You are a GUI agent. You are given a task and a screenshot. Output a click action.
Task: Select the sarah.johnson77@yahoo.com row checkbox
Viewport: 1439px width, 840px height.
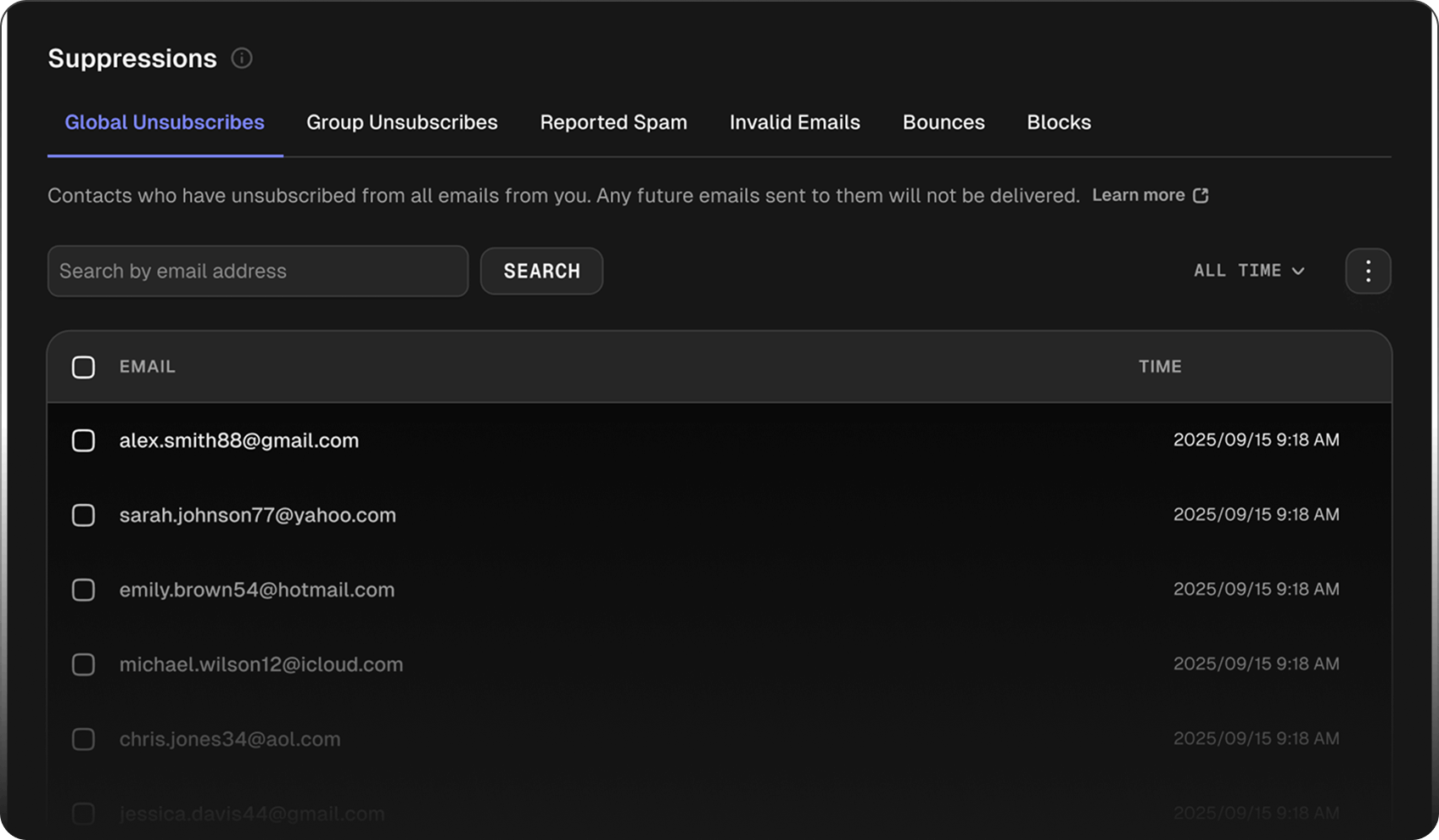(x=83, y=515)
